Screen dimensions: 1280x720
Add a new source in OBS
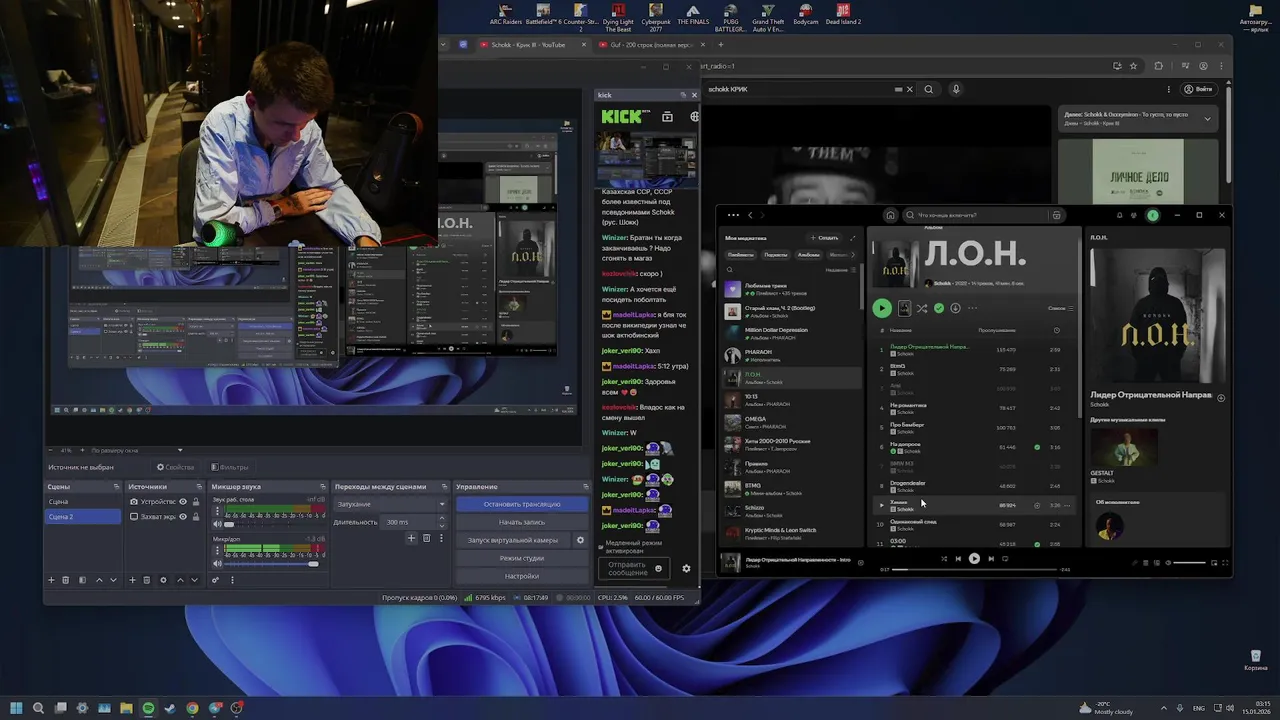131,580
